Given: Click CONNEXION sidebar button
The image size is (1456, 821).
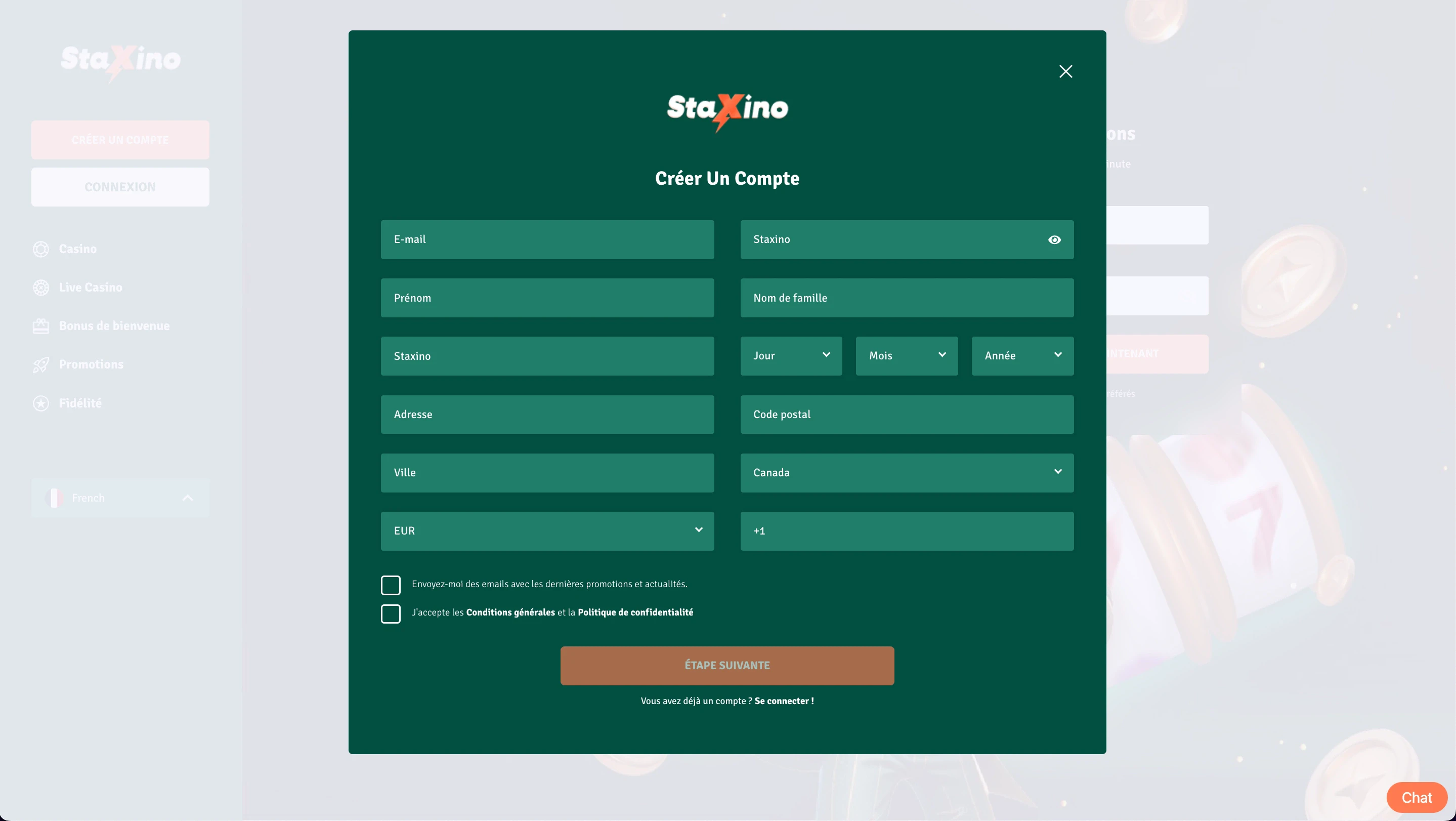Looking at the screenshot, I should point(120,187).
